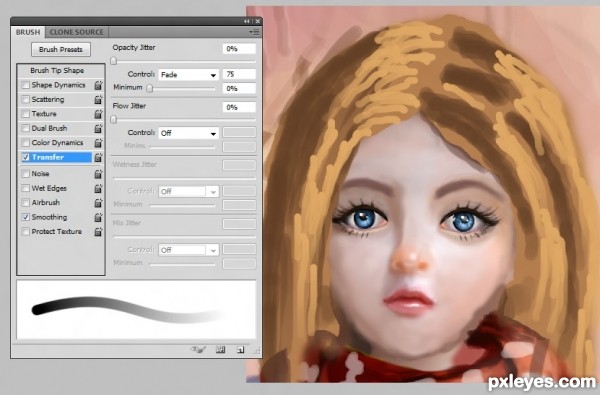The height and width of the screenshot is (395, 600).
Task: Switch to the Brush tab
Action: pos(28,32)
